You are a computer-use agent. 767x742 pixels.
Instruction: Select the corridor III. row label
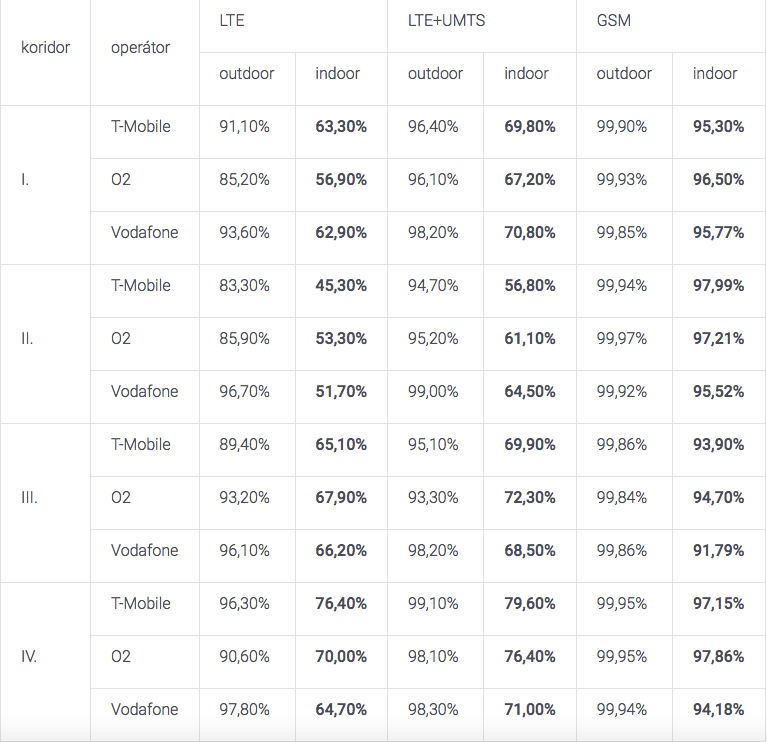(29, 497)
